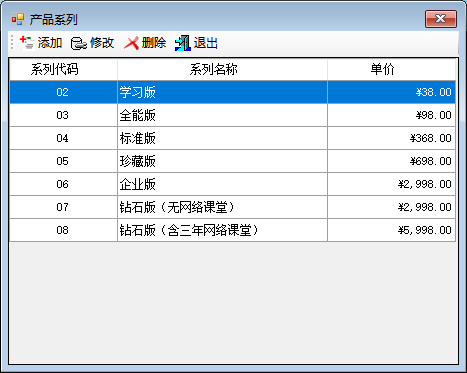Click the 退出 (Exit) door icon

click(x=183, y=43)
